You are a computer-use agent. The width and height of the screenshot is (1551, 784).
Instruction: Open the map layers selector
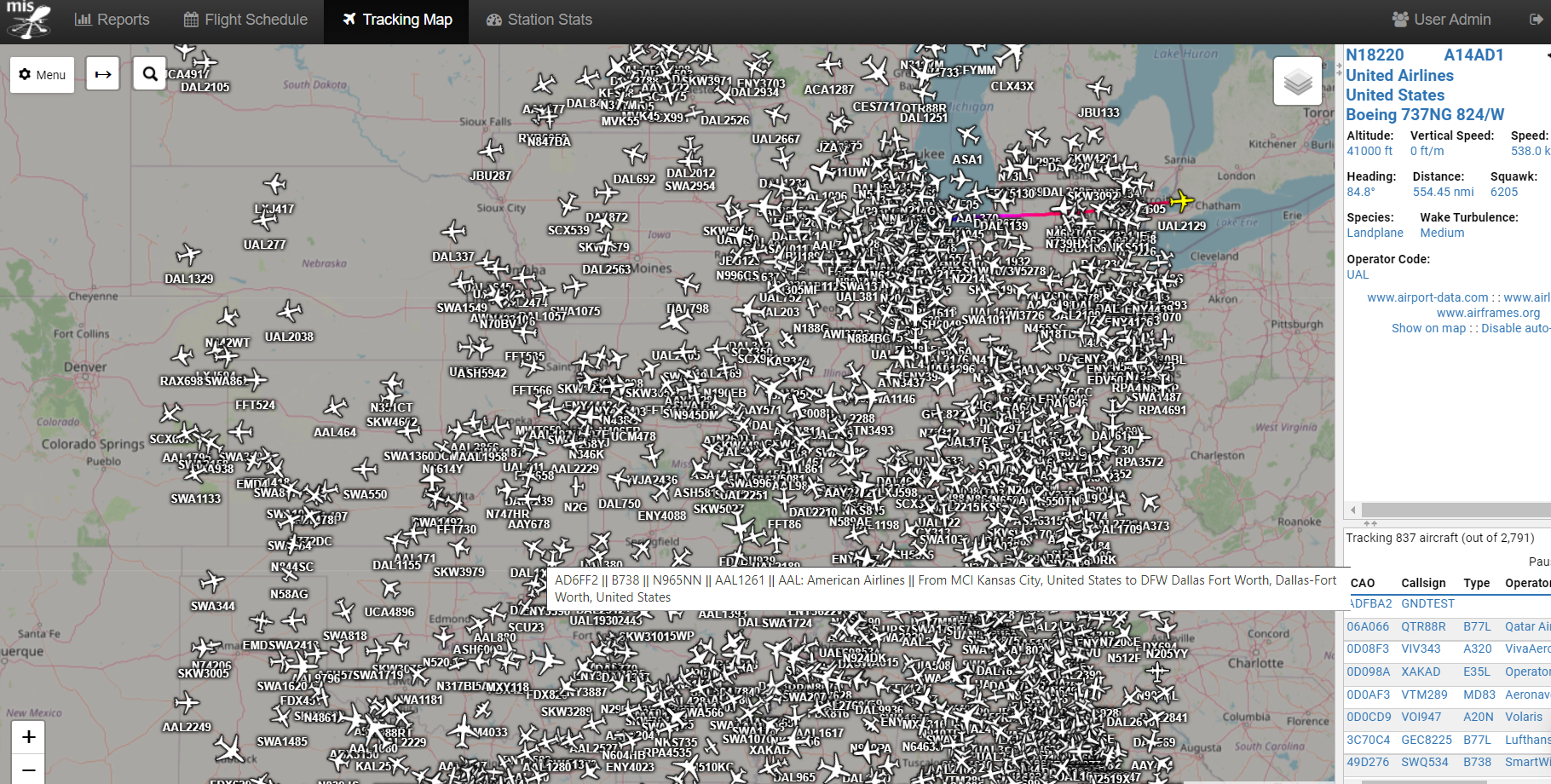click(x=1298, y=82)
